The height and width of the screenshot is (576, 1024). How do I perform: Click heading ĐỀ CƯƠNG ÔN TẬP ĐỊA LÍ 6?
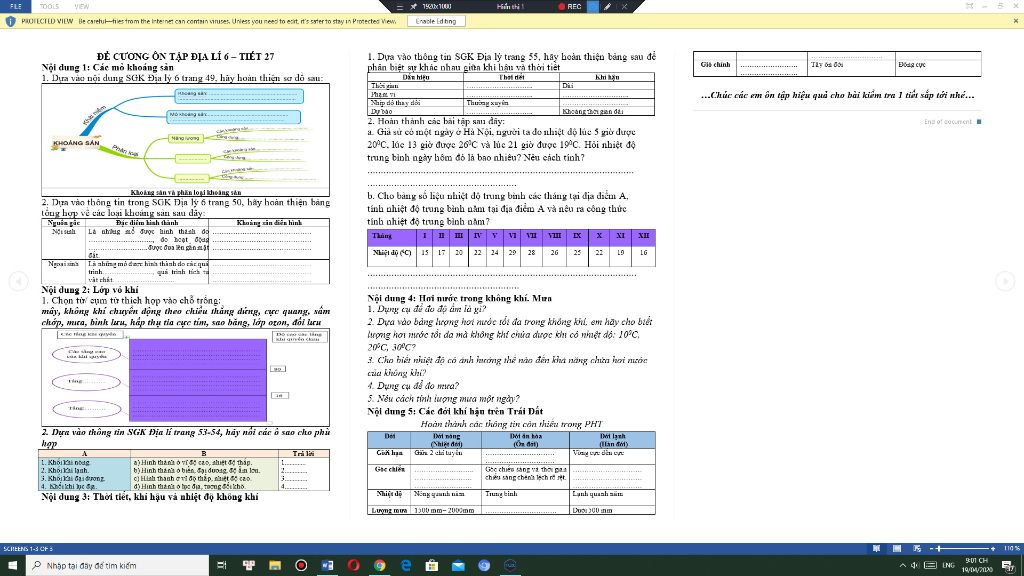(185, 56)
